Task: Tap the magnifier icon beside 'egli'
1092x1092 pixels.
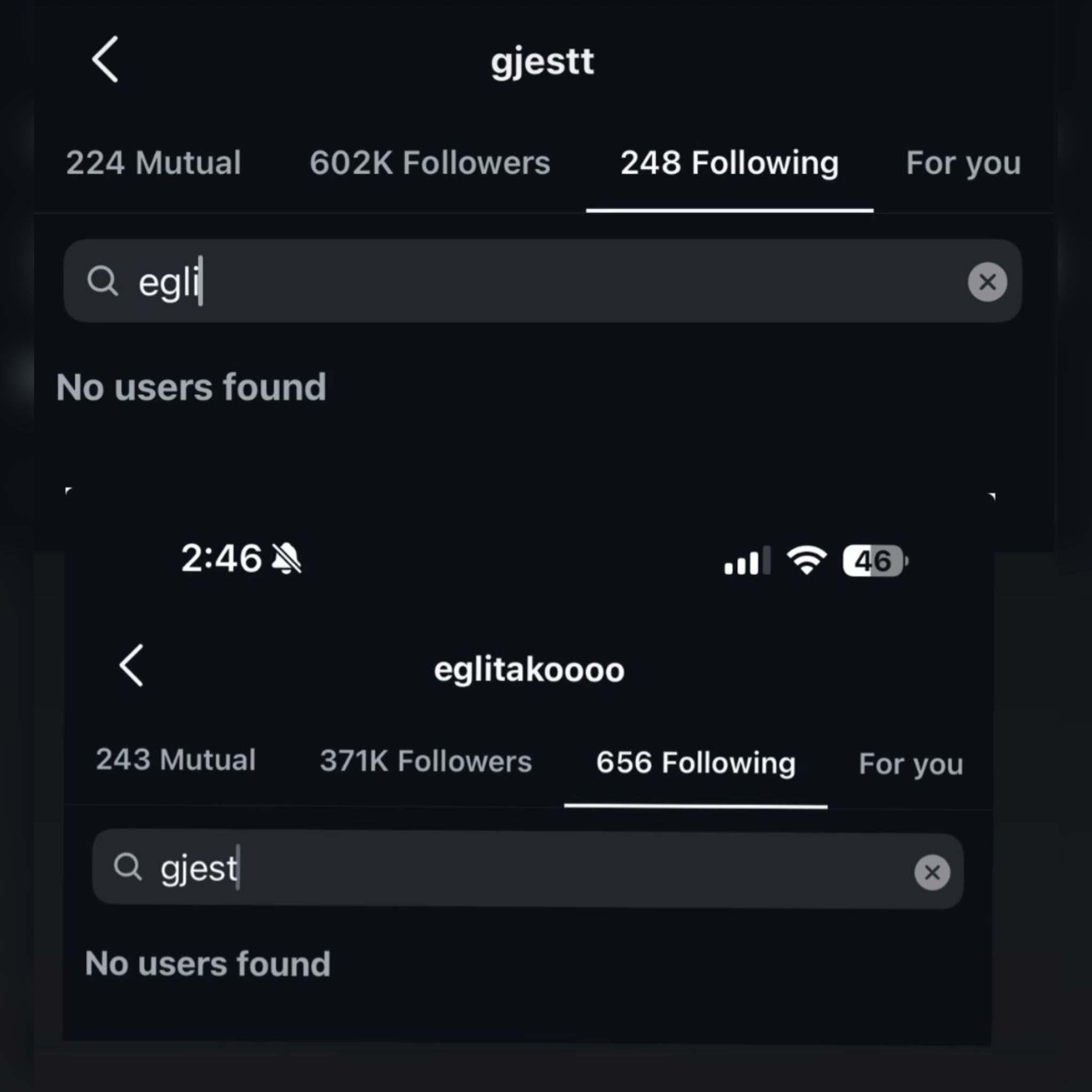Action: [102, 281]
